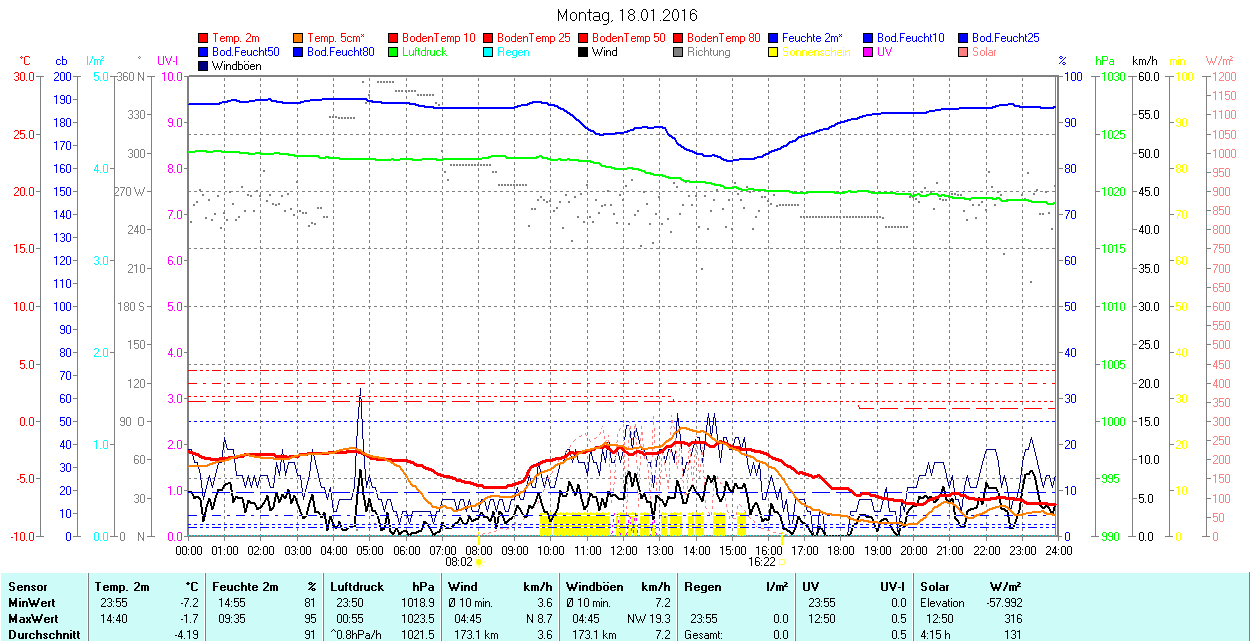Select the Bod.Feucht10 legend label
Screen dimensions: 1250x641
pyautogui.click(x=910, y=38)
